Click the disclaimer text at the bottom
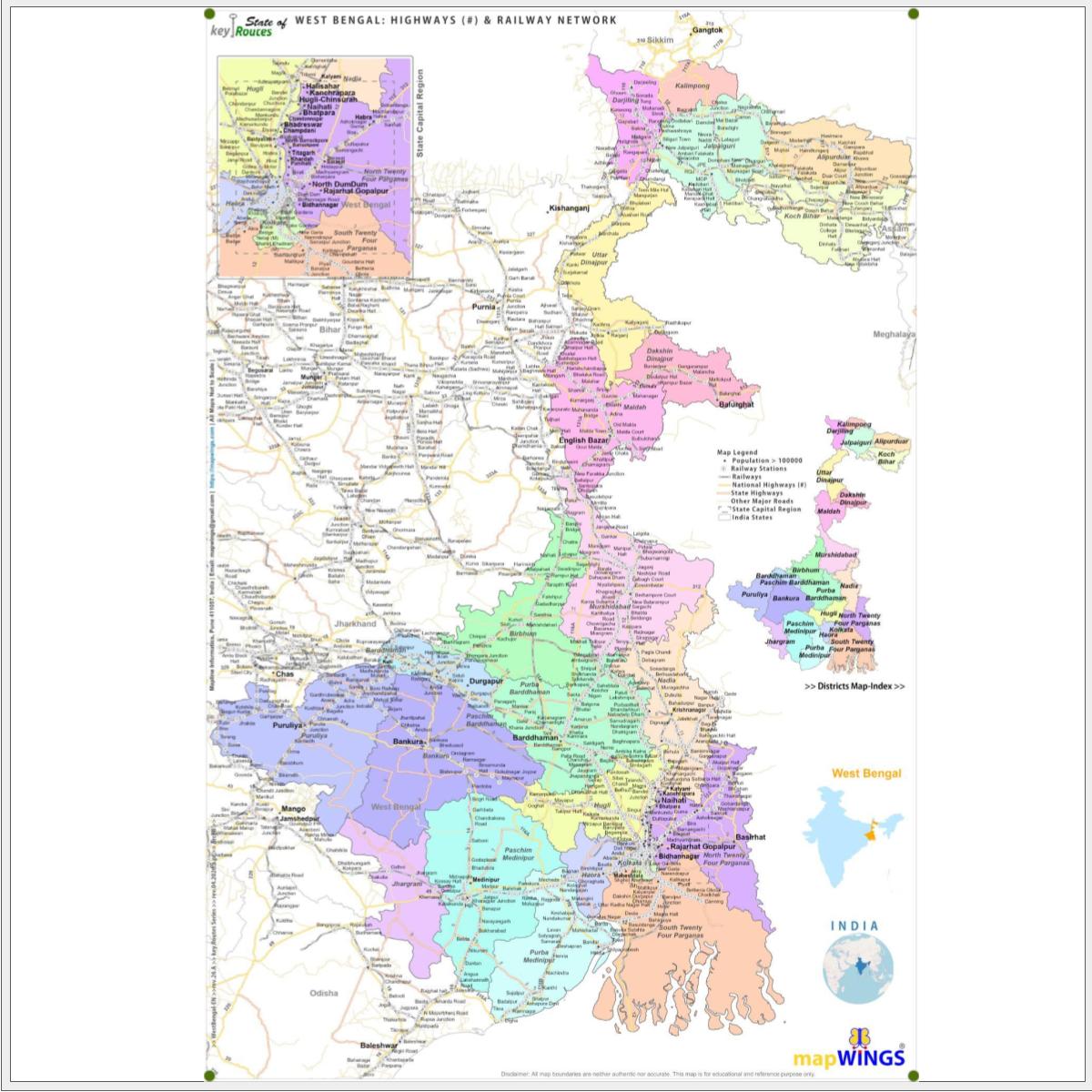This screenshot has height=1092, width=1092. point(657,1074)
